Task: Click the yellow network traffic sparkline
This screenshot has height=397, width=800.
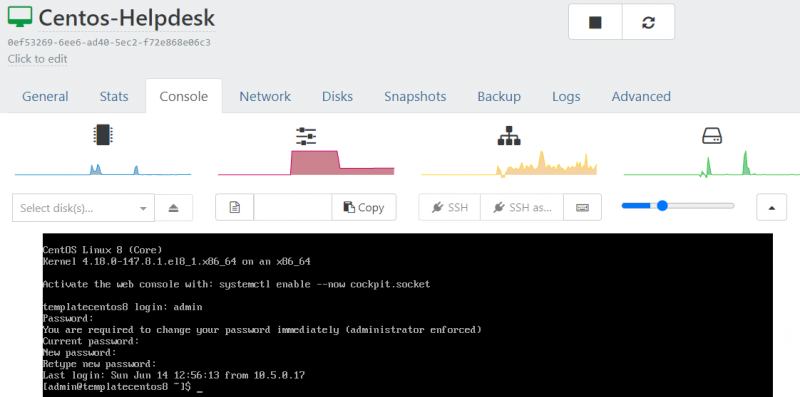Action: click(x=509, y=165)
